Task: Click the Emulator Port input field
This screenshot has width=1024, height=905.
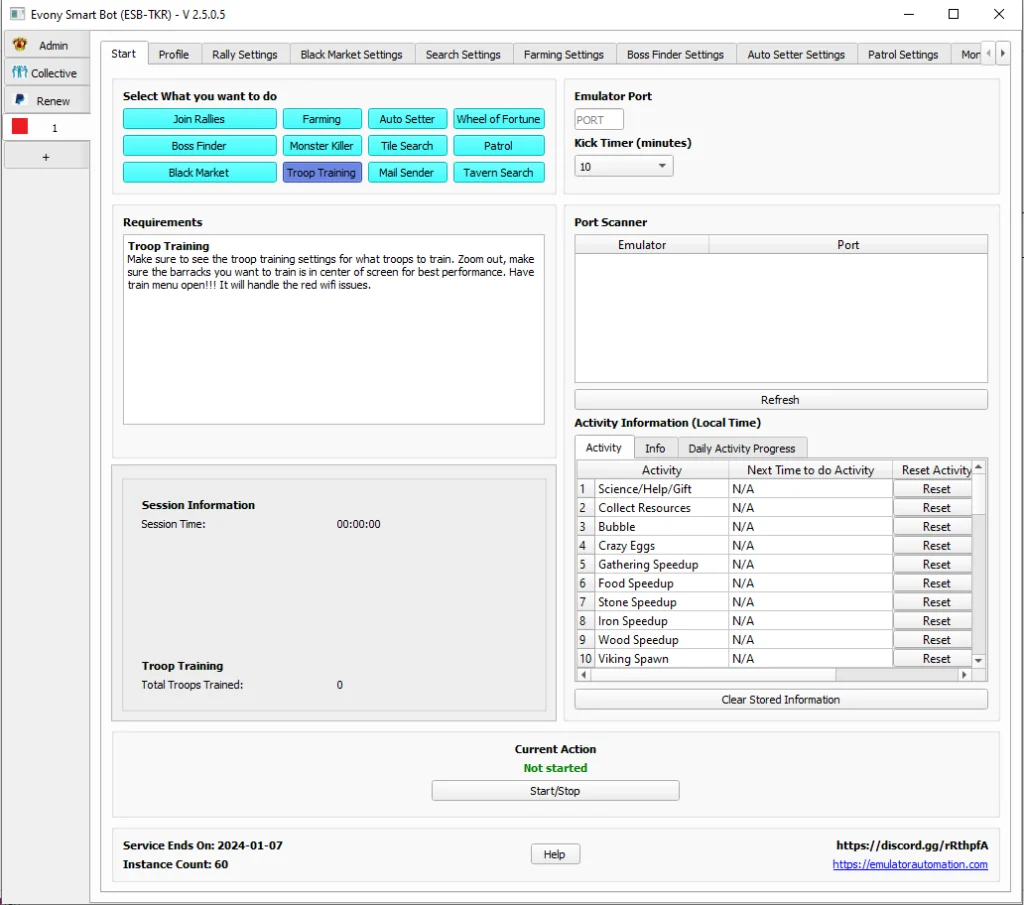Action: [599, 120]
